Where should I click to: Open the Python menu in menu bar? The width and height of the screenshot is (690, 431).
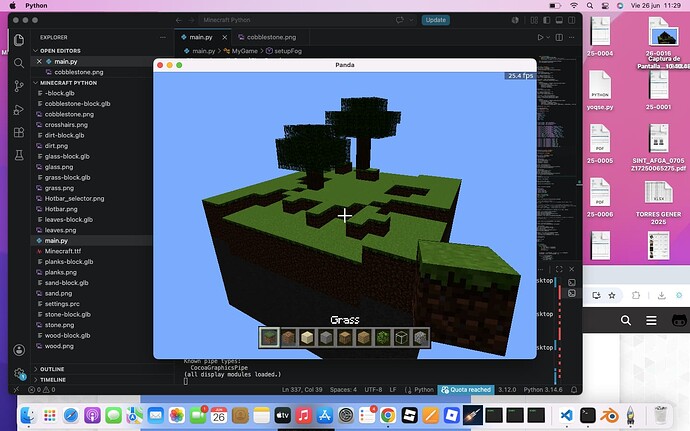coord(36,5)
